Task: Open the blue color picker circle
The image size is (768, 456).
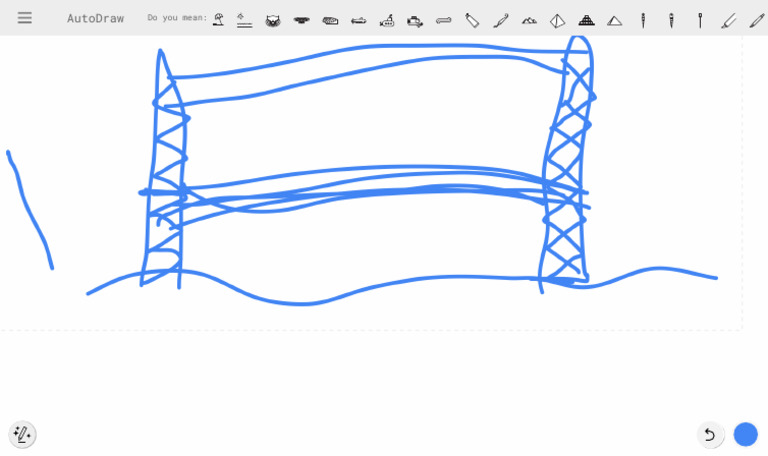Action: (745, 434)
